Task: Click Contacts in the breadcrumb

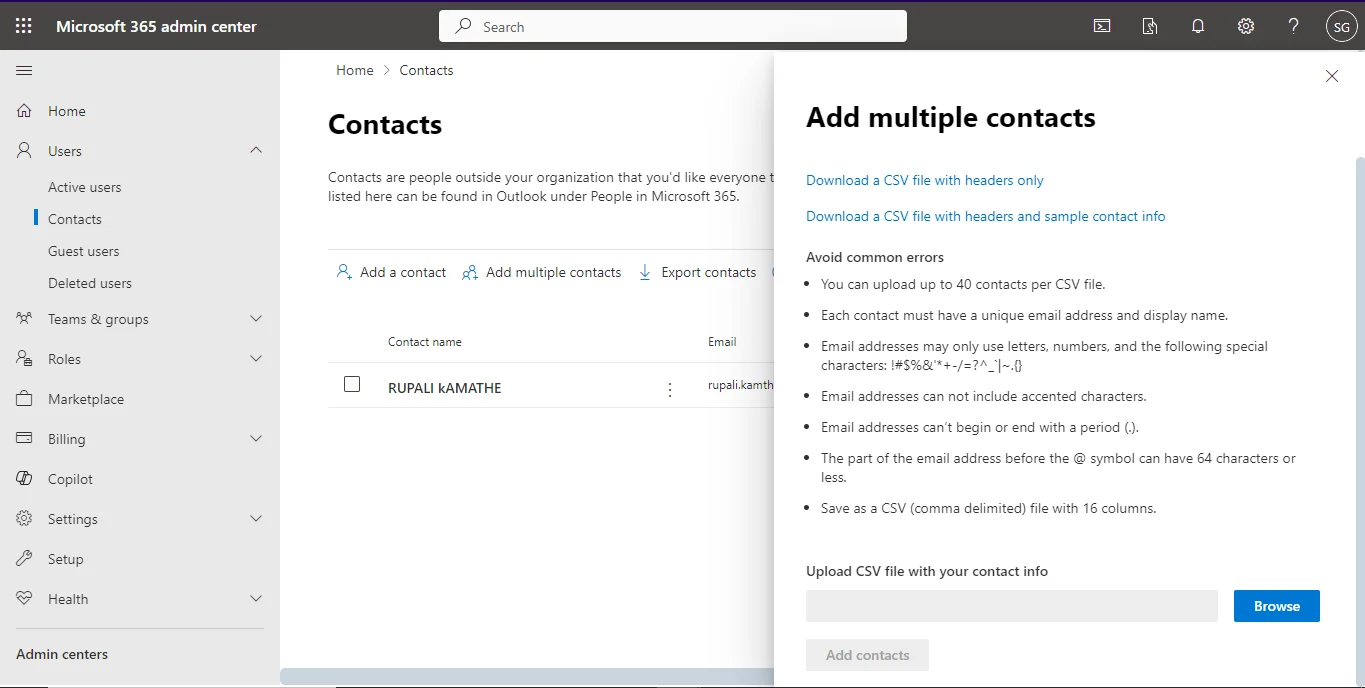Action: 426,70
